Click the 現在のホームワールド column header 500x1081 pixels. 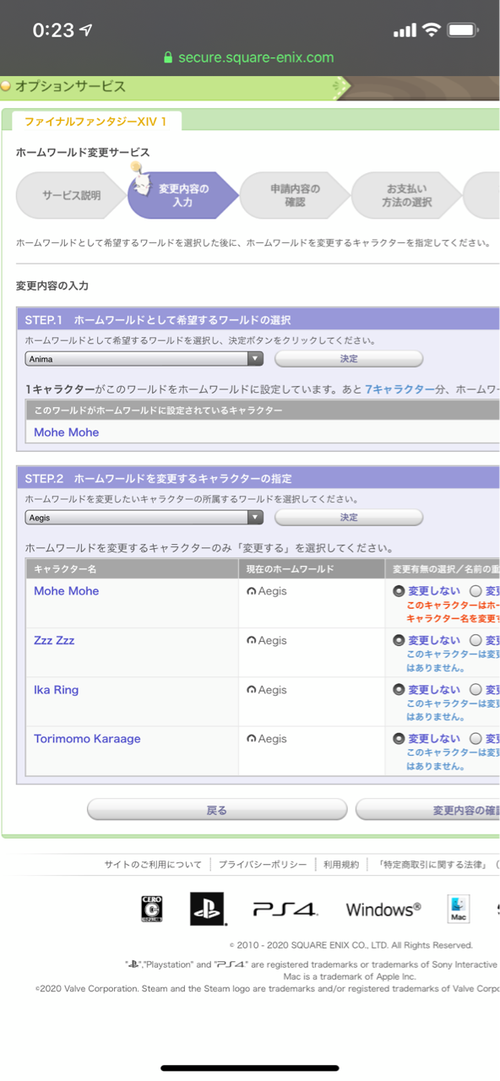click(x=312, y=569)
